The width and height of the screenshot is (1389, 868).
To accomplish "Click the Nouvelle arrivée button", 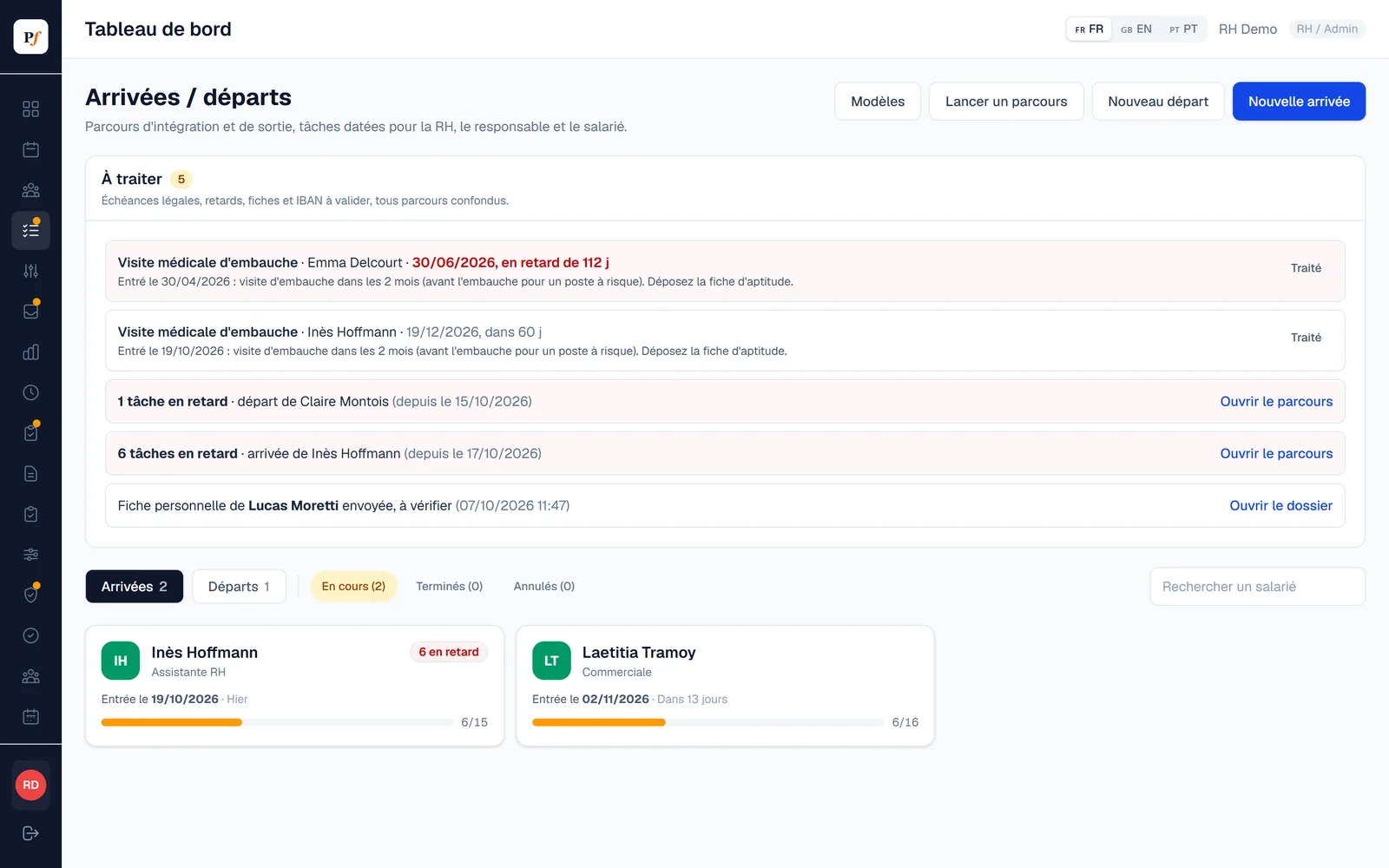I will tap(1299, 102).
